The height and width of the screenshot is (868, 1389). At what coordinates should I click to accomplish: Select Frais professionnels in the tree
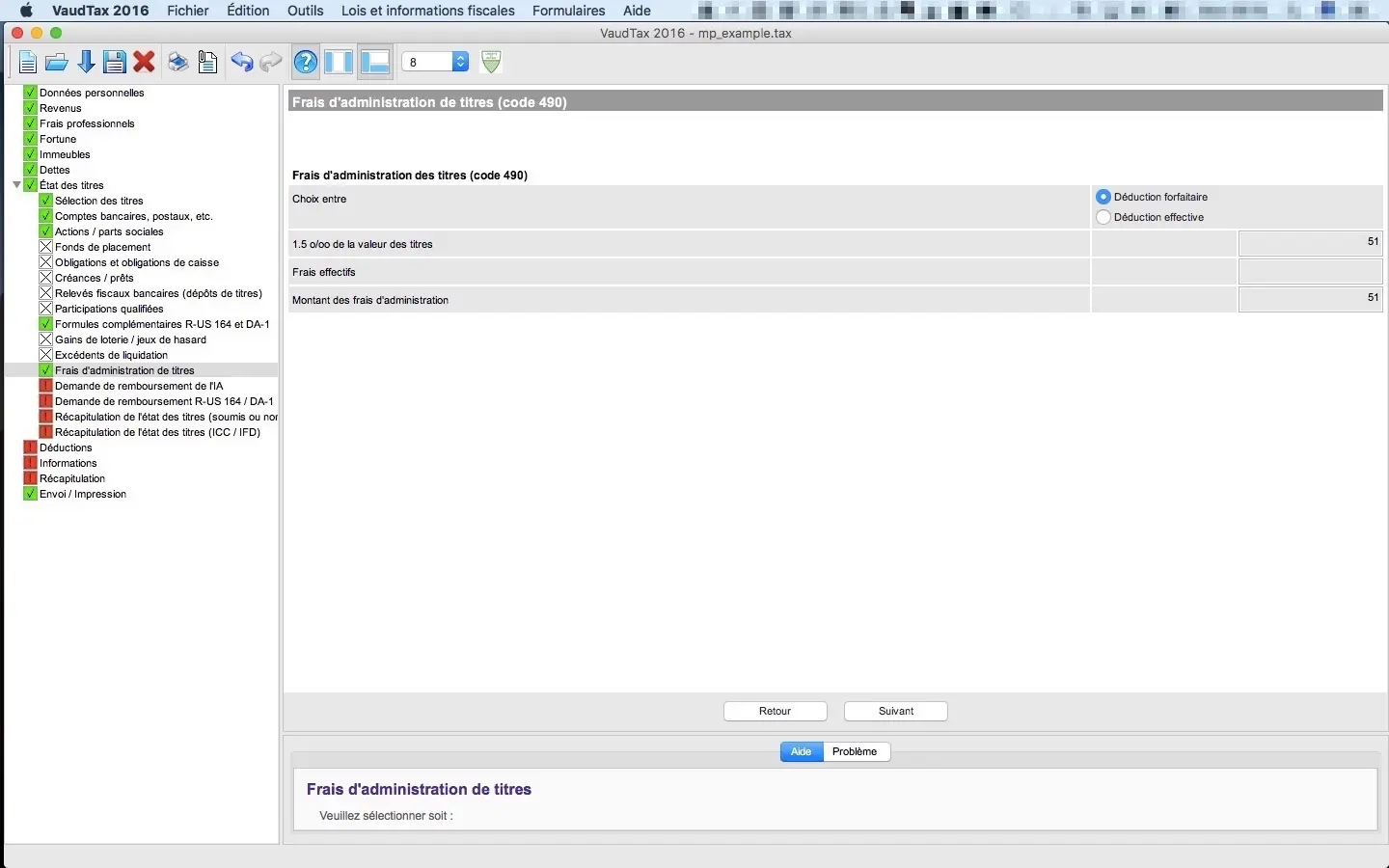87,123
